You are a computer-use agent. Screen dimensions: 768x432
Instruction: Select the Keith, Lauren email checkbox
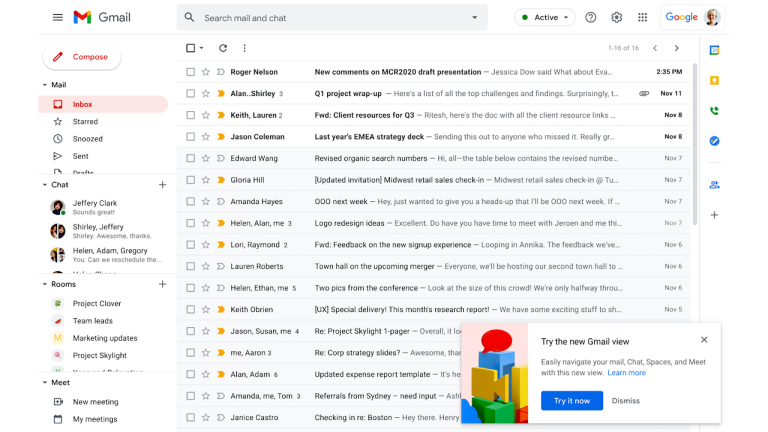(191, 115)
